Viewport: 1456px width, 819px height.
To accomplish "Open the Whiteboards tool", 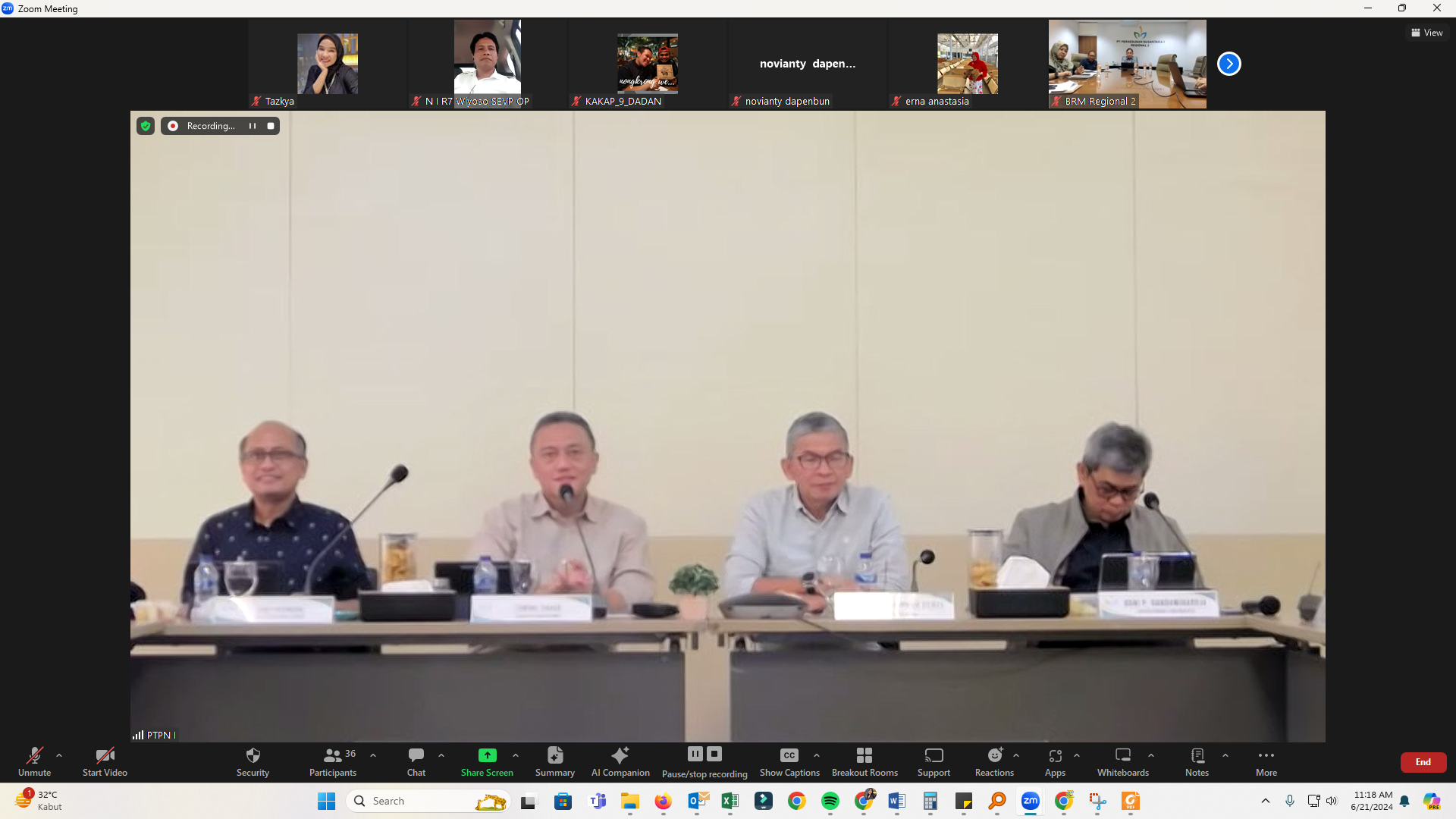I will click(x=1122, y=755).
